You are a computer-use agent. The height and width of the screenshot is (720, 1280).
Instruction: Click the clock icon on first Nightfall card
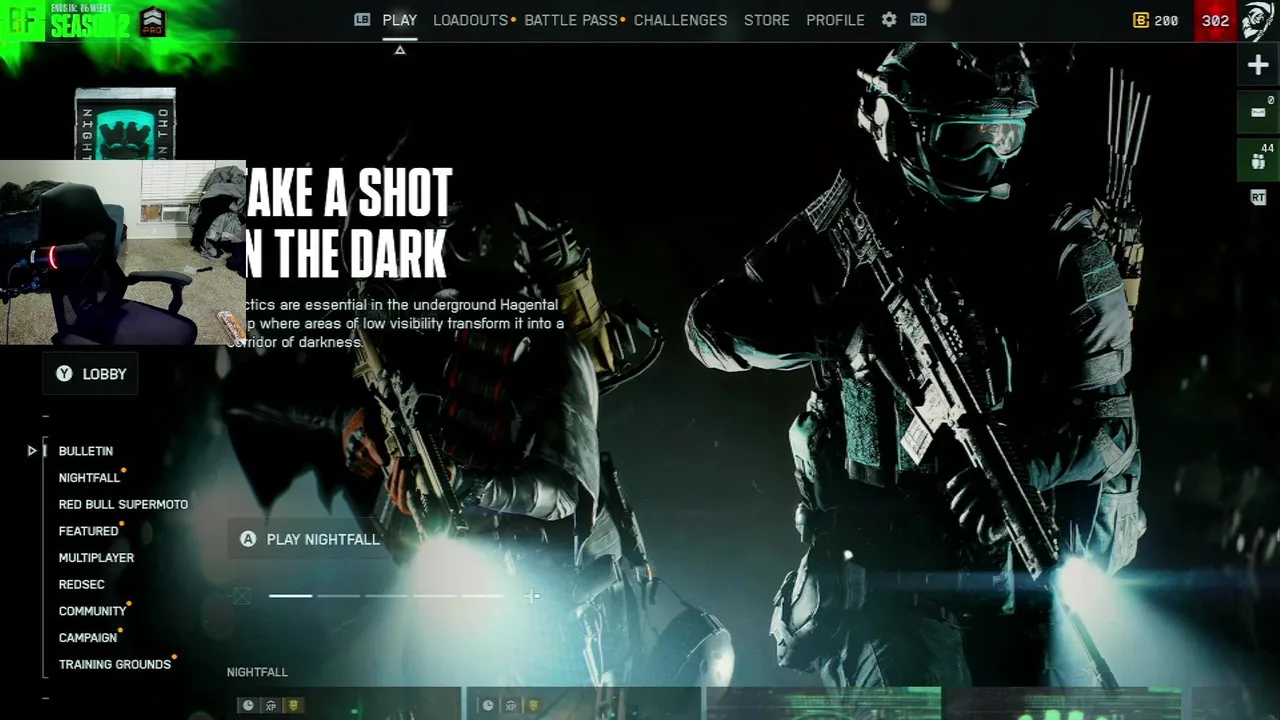[248, 706]
